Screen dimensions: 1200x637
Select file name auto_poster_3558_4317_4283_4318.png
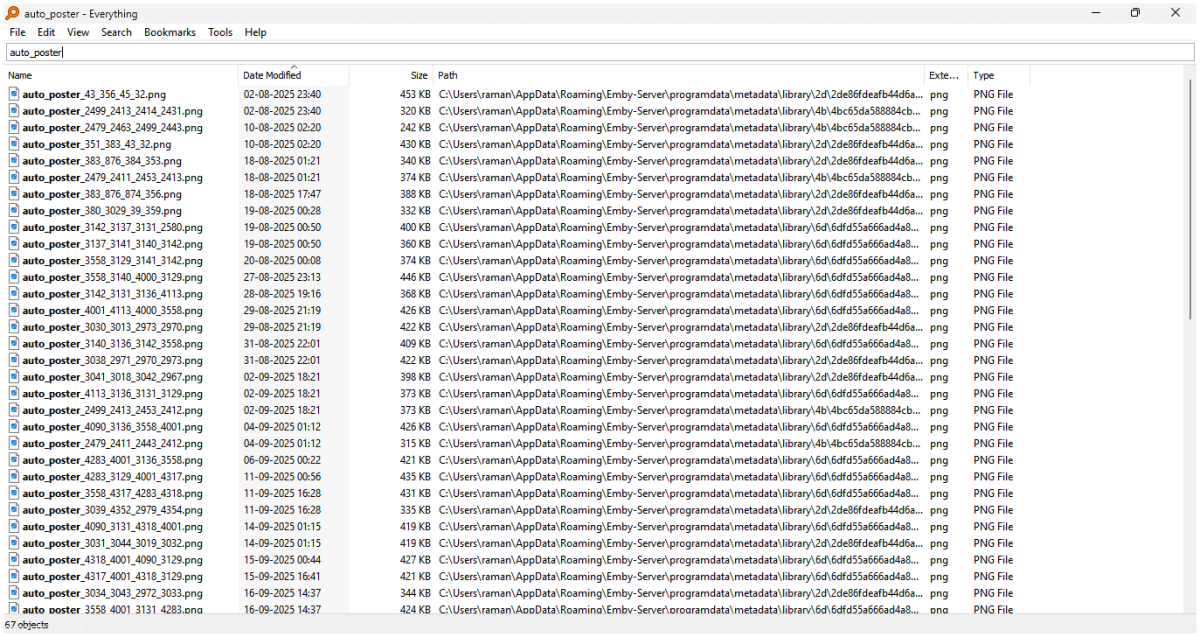[x=112, y=493]
